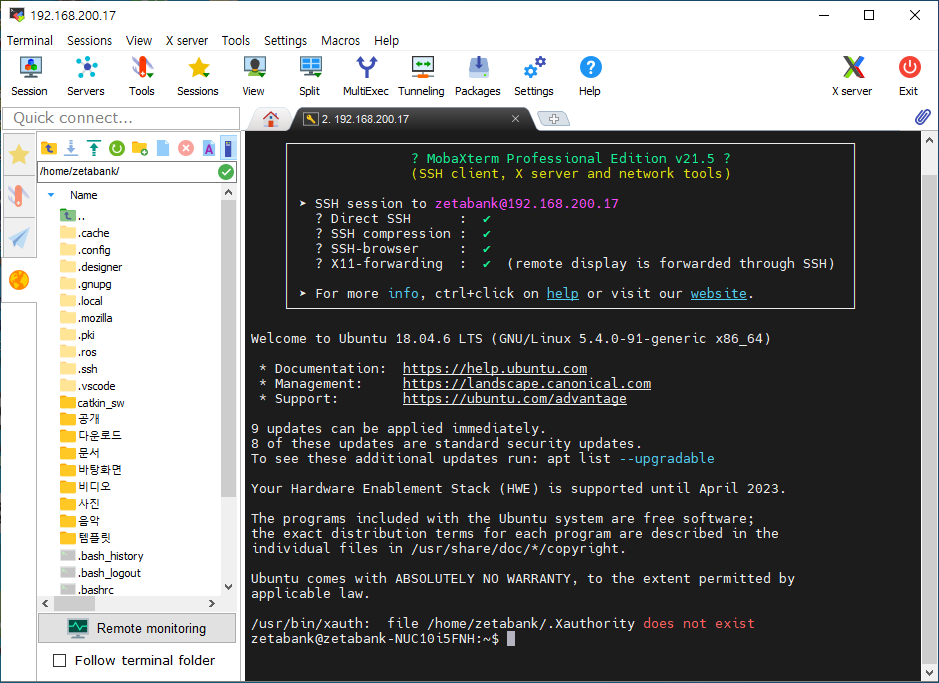
Task: Click the View toolbar icon
Action: click(x=253, y=76)
